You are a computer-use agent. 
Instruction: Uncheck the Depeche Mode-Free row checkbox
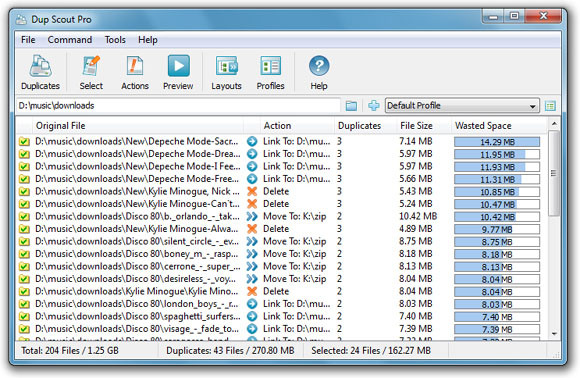pyautogui.click(x=24, y=179)
